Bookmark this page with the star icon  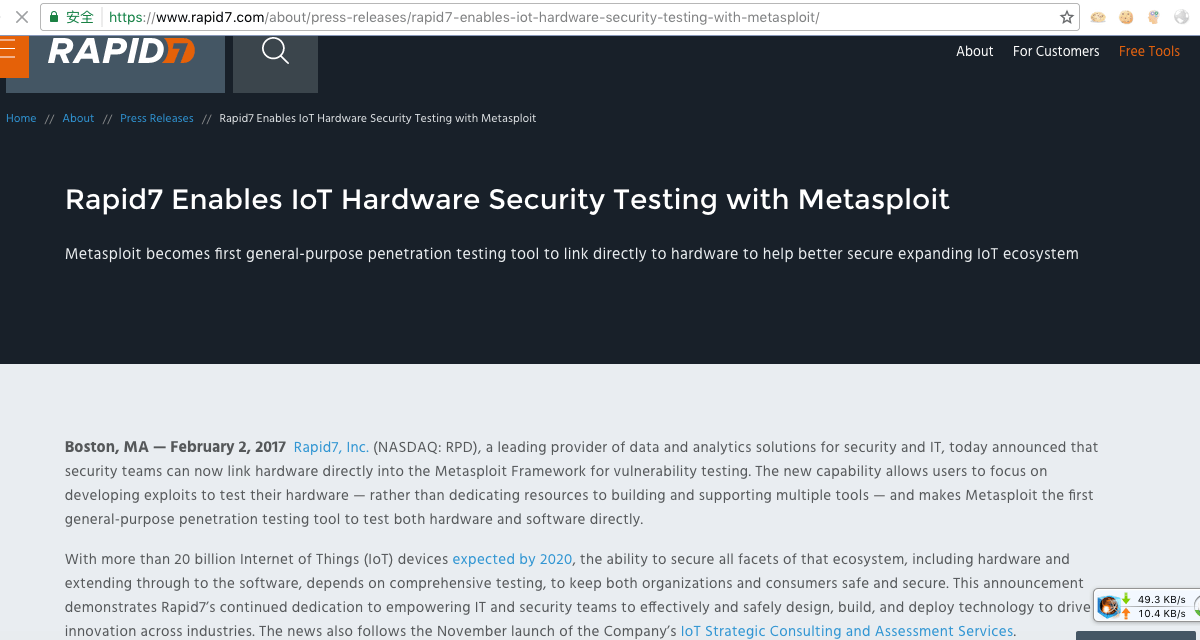(x=1067, y=17)
